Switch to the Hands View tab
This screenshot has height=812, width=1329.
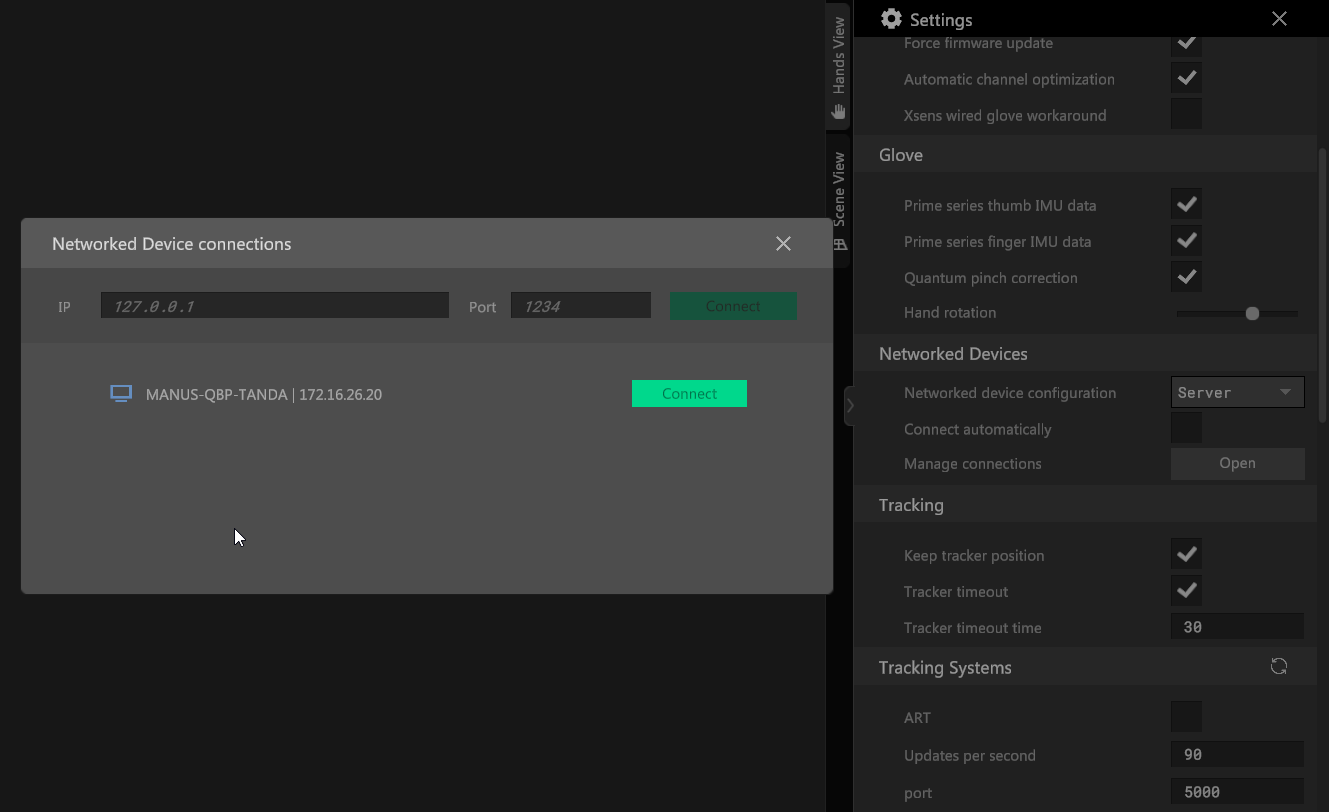tap(839, 66)
